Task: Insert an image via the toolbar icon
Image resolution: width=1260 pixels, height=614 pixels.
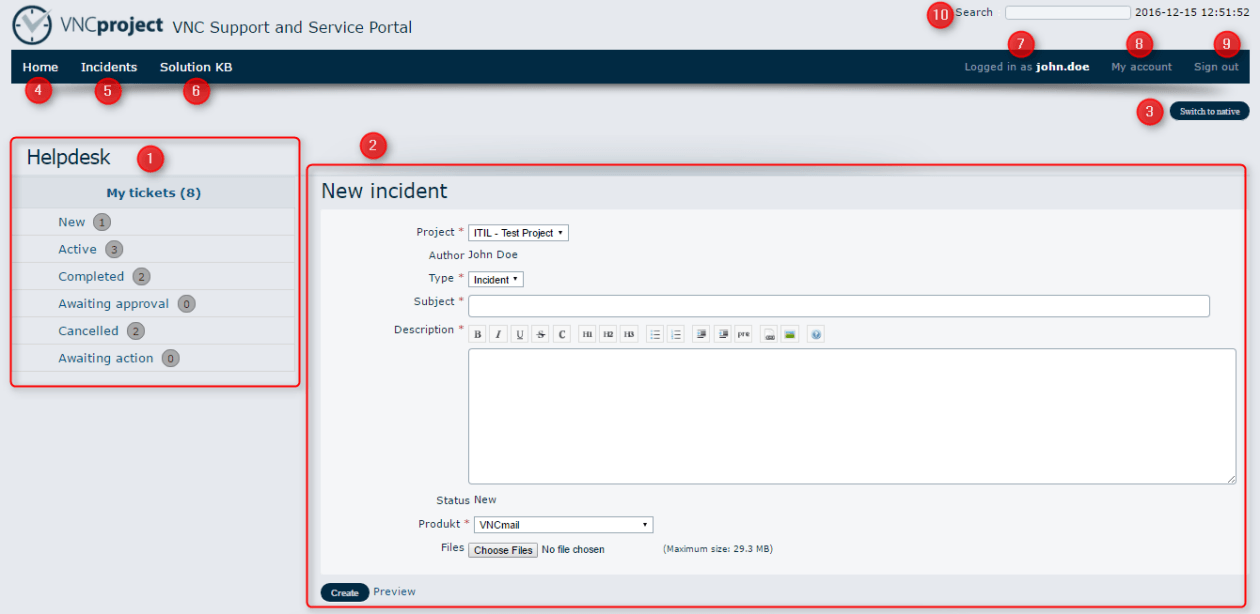Action: [x=790, y=334]
